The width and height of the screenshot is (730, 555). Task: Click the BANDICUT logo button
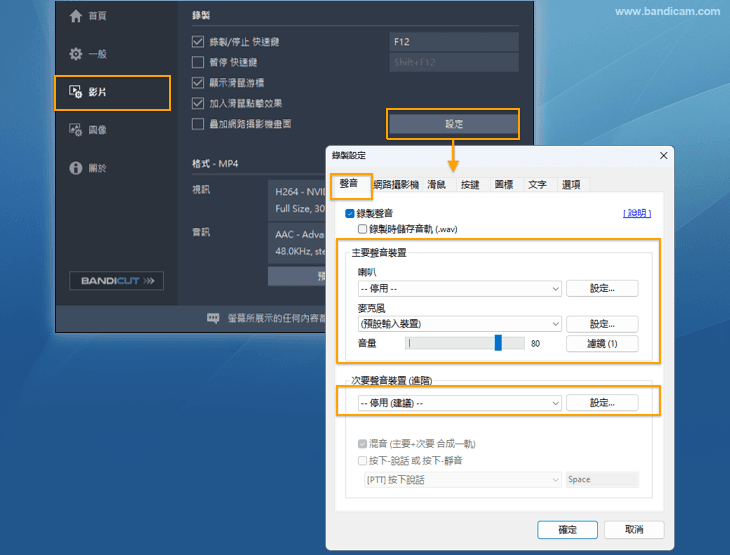[116, 281]
